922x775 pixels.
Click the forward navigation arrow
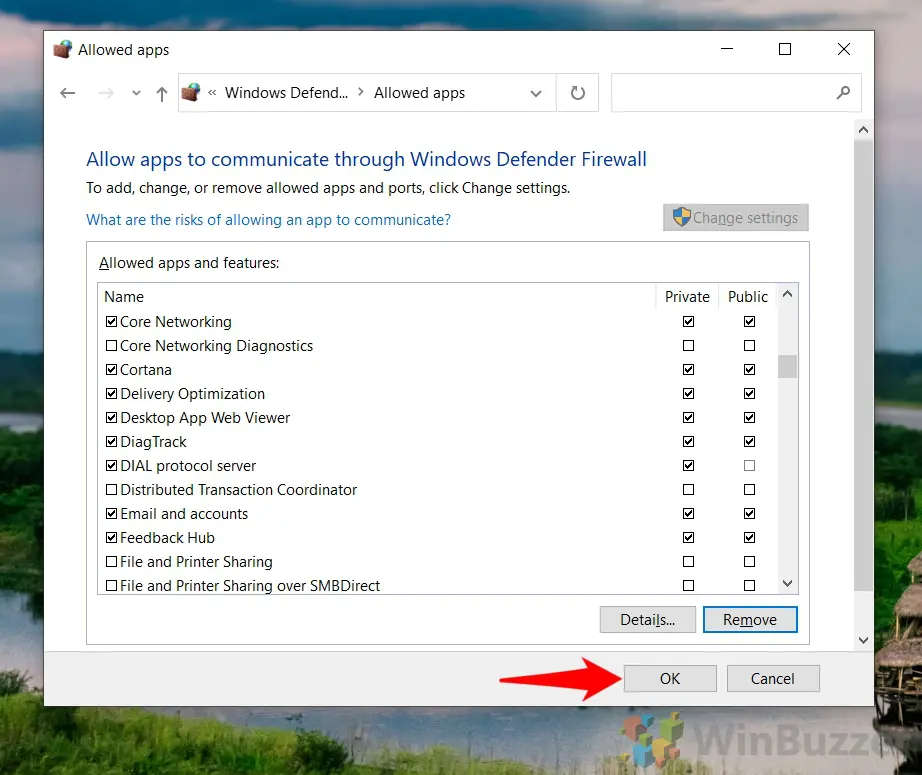(106, 93)
